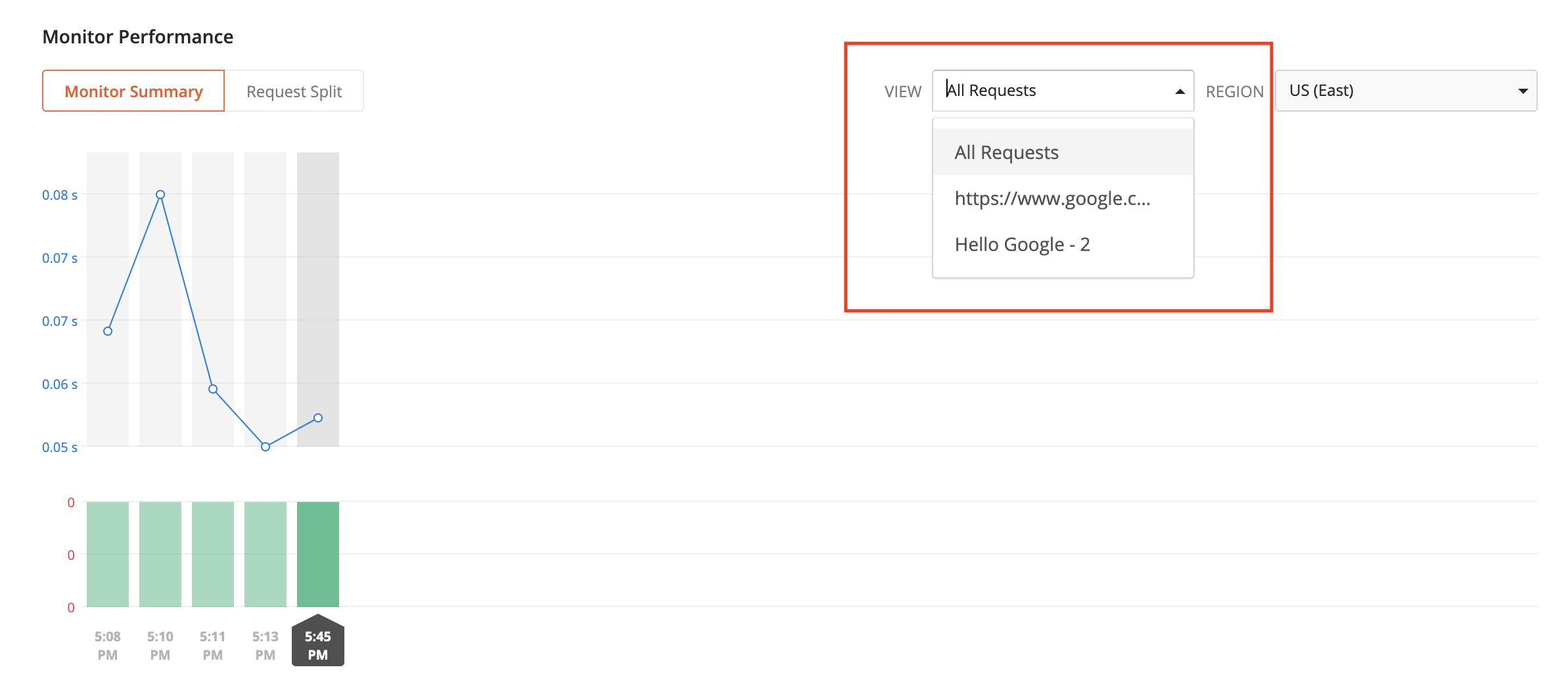Viewport: 1568px width, 682px height.
Task: Switch to the Request Split tab
Action: [x=294, y=91]
